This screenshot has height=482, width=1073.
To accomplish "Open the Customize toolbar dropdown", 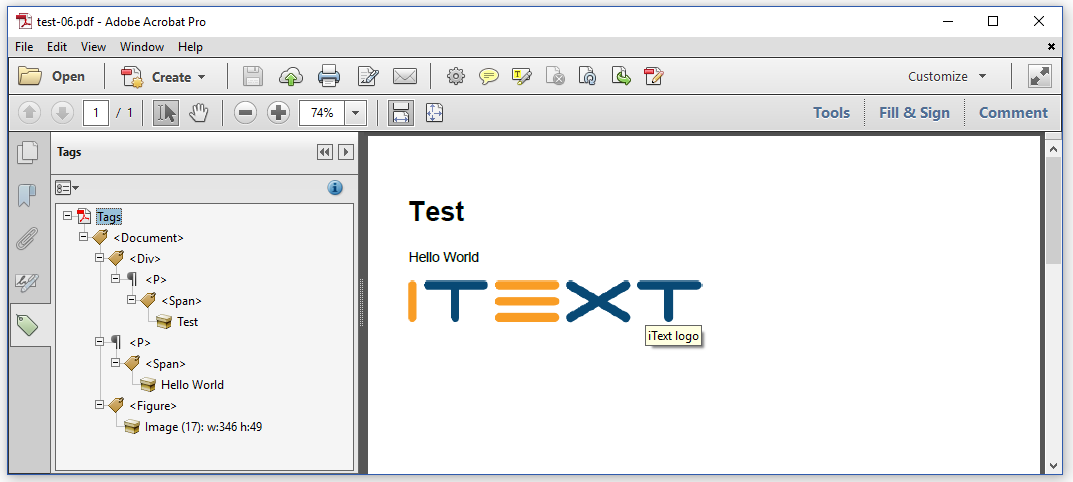I will point(947,77).
